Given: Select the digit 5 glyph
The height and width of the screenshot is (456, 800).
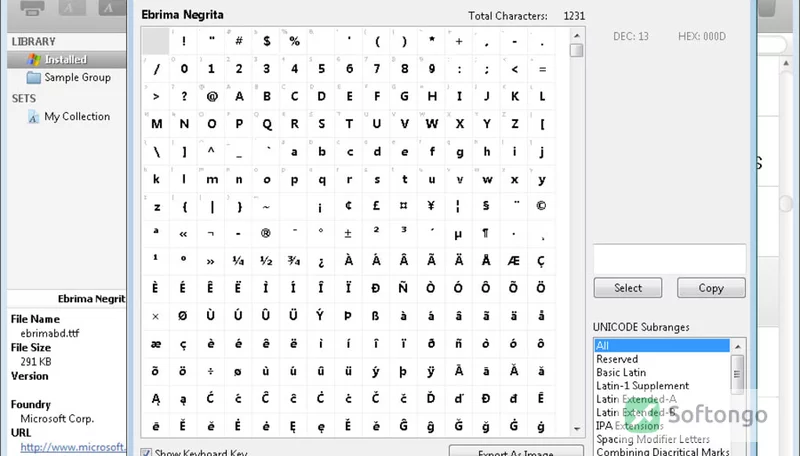Looking at the screenshot, I should pos(321,69).
